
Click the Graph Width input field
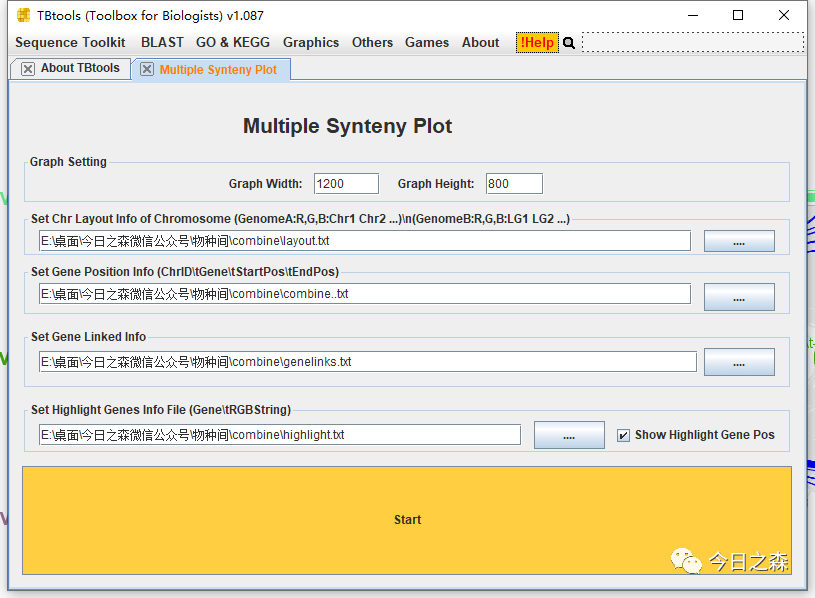[x=346, y=183]
